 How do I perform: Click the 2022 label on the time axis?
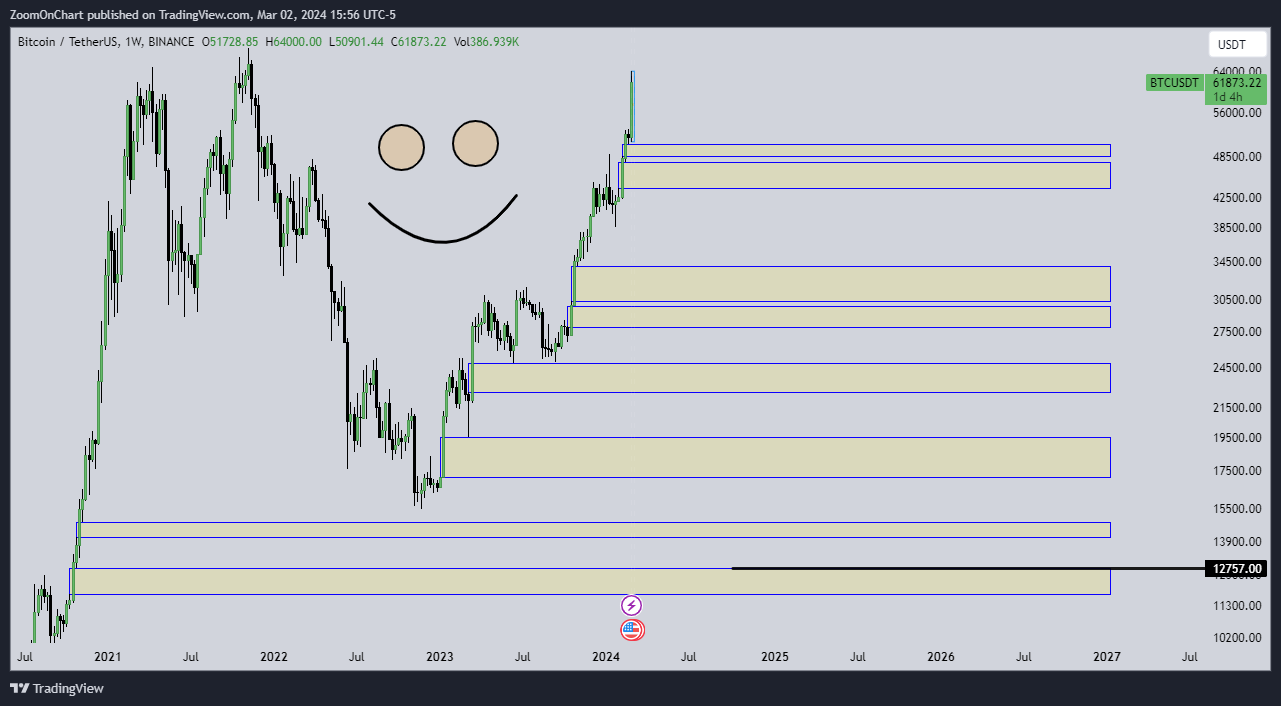pos(273,657)
